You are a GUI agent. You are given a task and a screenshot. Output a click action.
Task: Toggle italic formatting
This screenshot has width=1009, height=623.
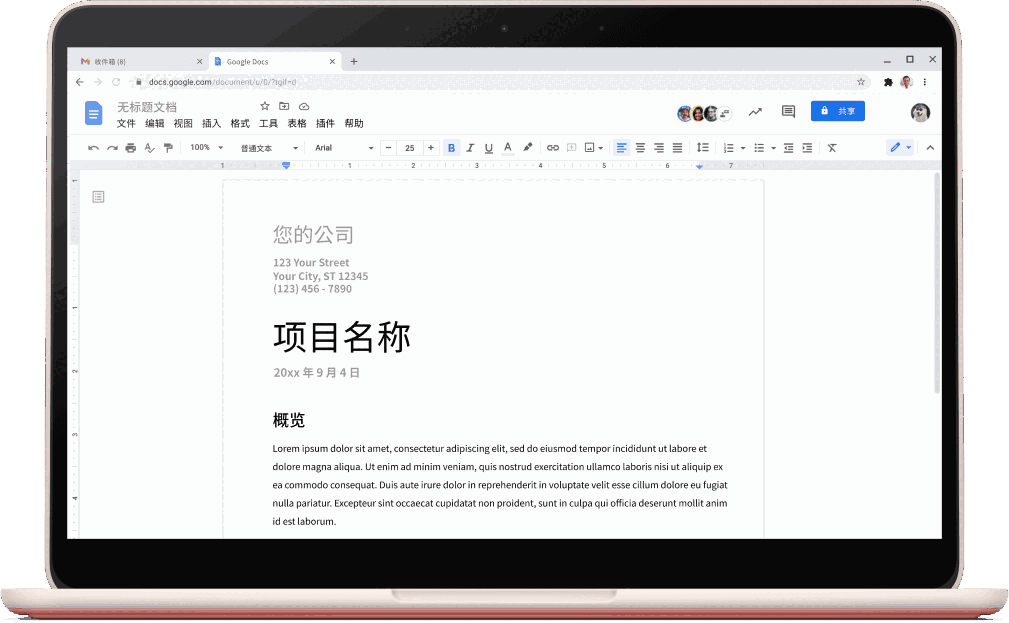tap(470, 147)
